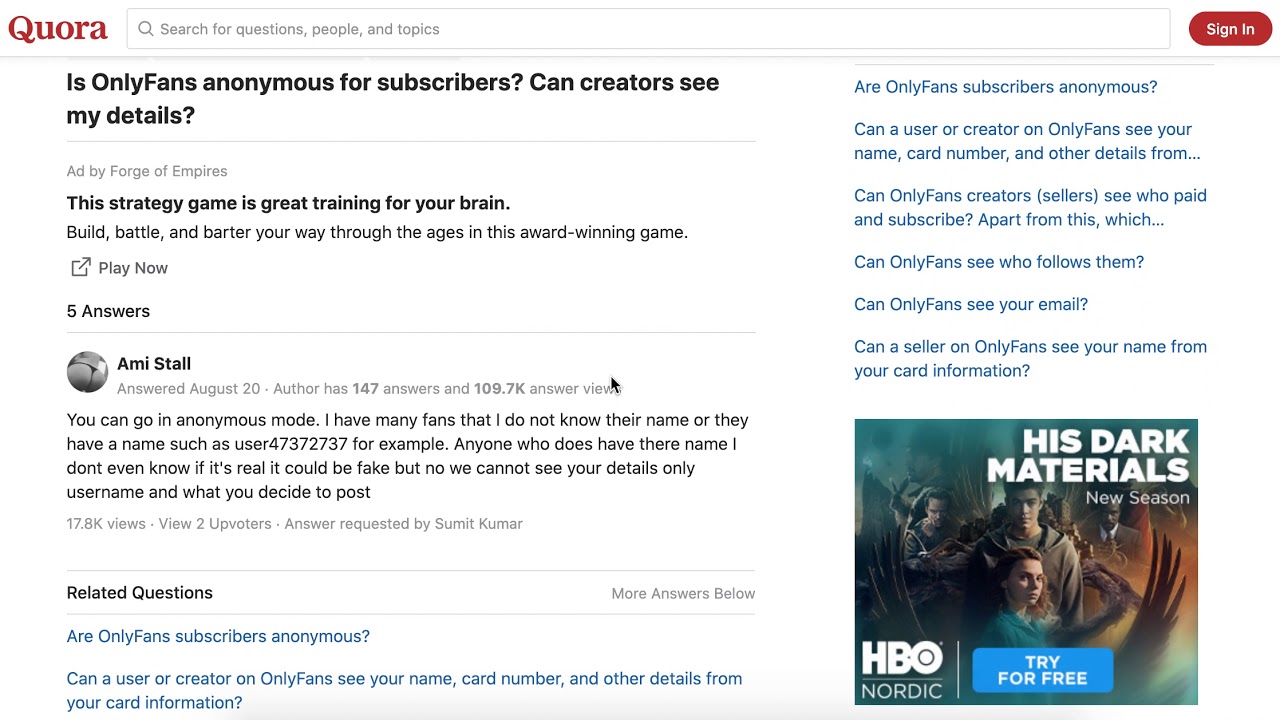Open Ami Stall's profile picture
This screenshot has width=1280, height=720.
click(87, 372)
